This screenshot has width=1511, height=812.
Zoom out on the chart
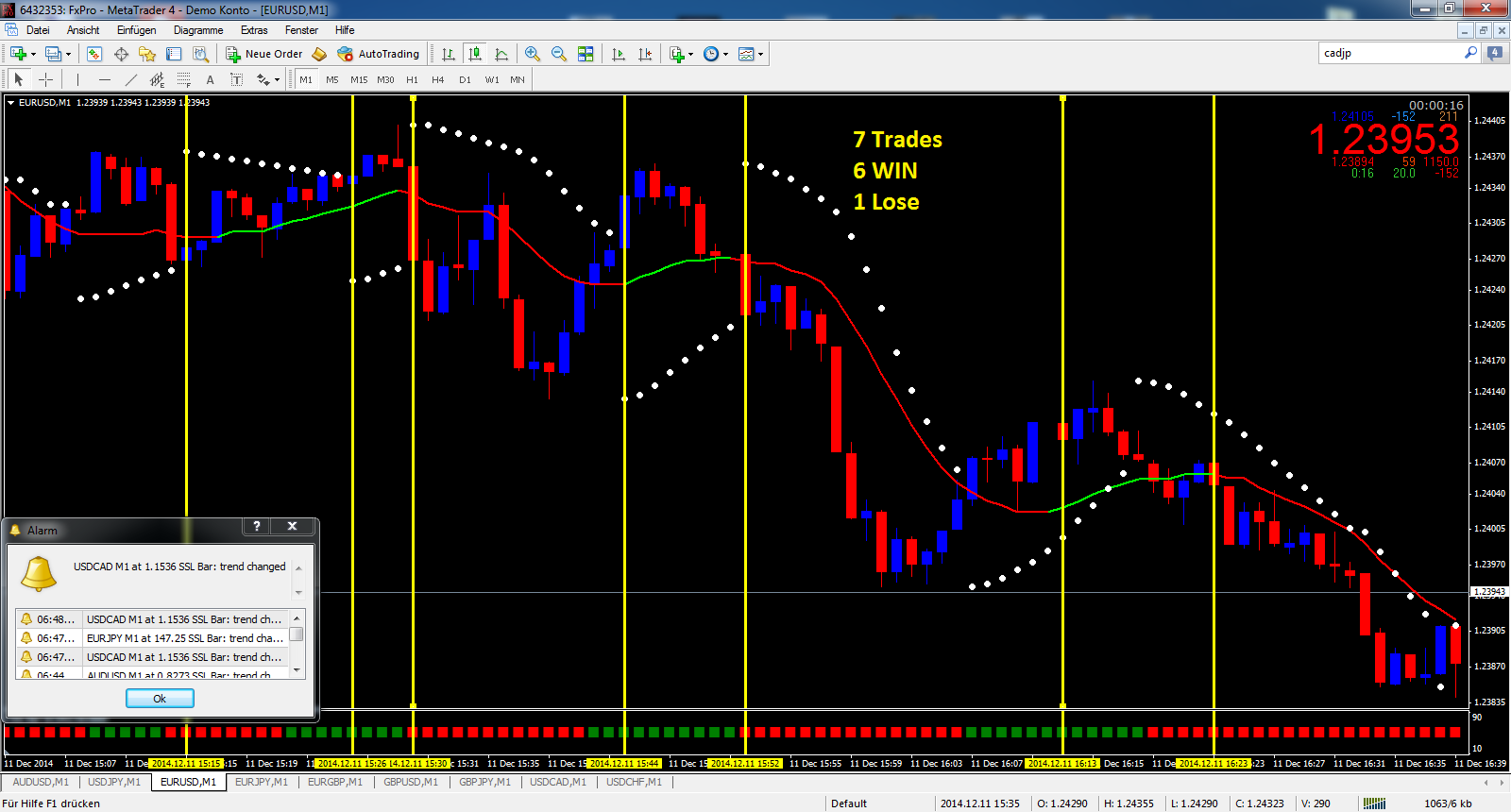click(x=559, y=54)
